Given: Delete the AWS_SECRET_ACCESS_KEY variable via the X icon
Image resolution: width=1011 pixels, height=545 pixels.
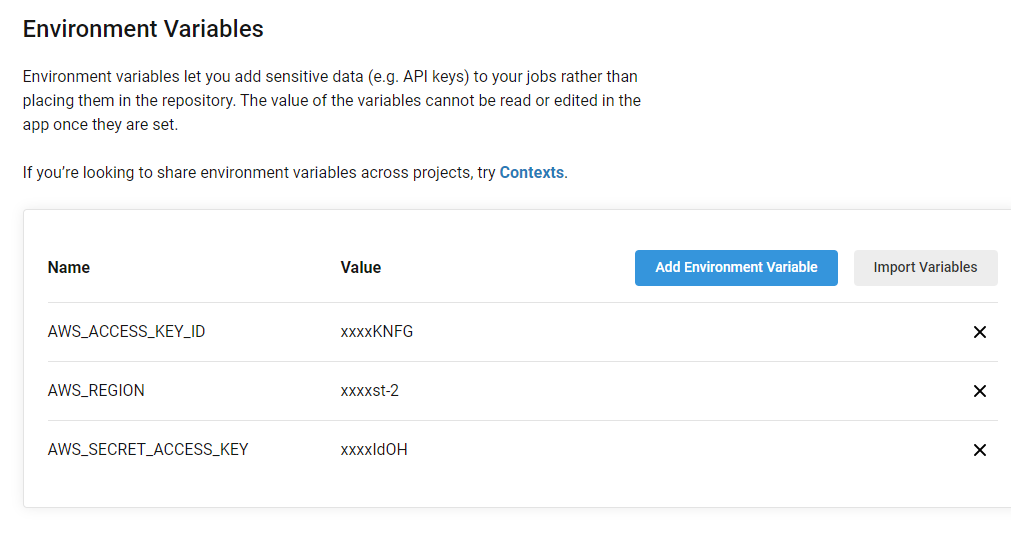Looking at the screenshot, I should [979, 450].
